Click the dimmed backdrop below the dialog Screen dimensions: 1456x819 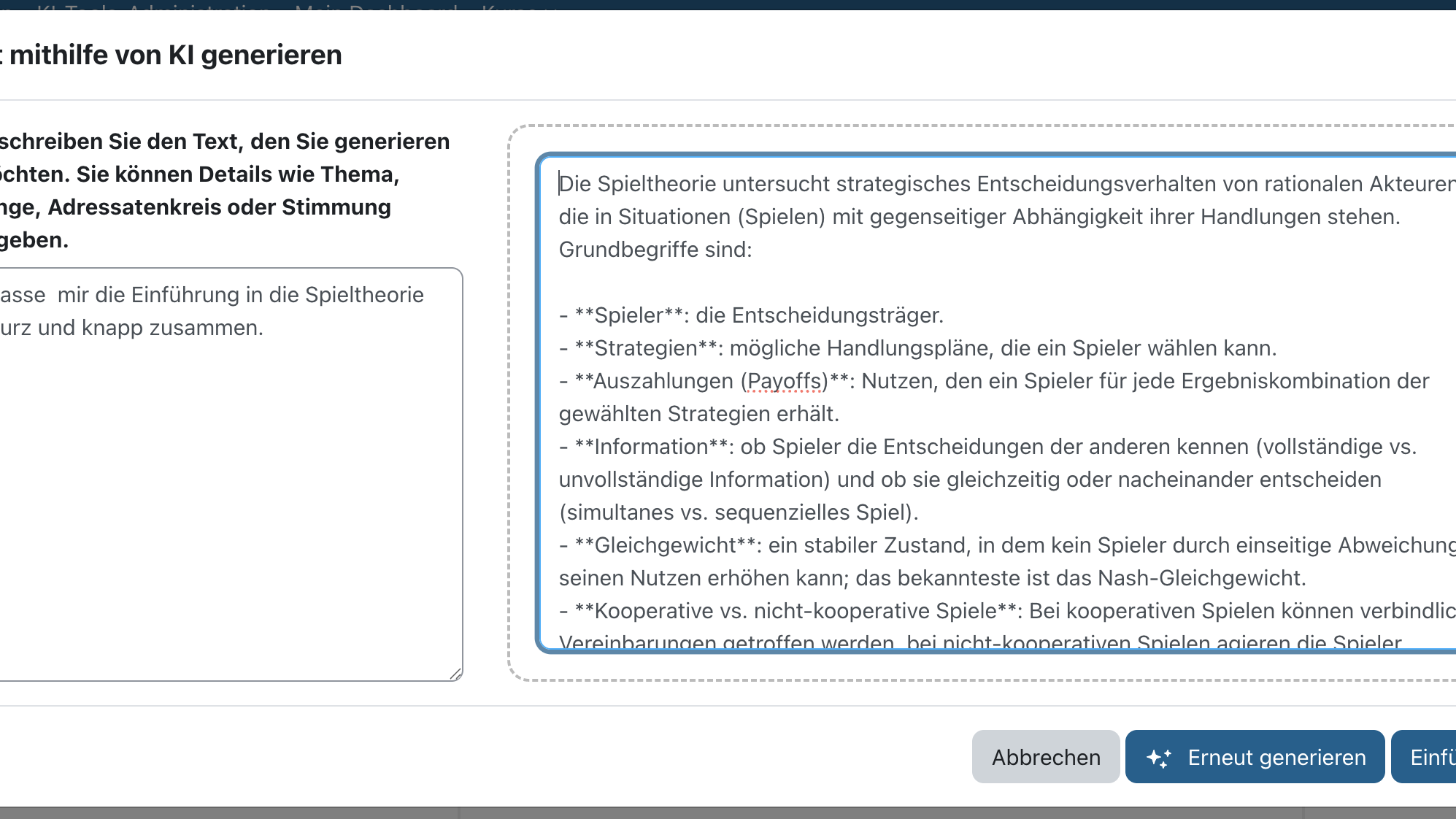click(x=730, y=812)
